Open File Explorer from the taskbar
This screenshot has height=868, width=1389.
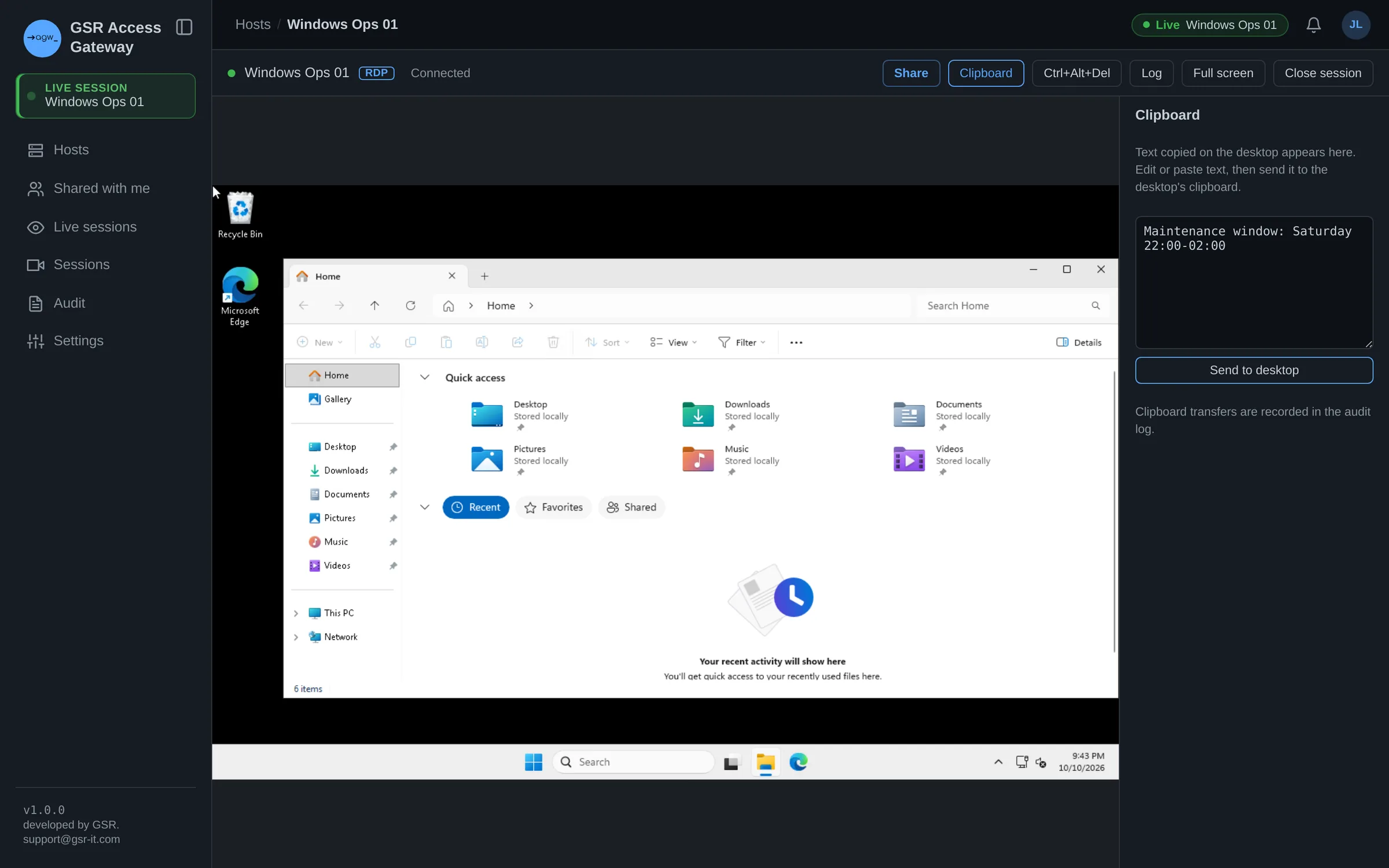pyautogui.click(x=765, y=762)
